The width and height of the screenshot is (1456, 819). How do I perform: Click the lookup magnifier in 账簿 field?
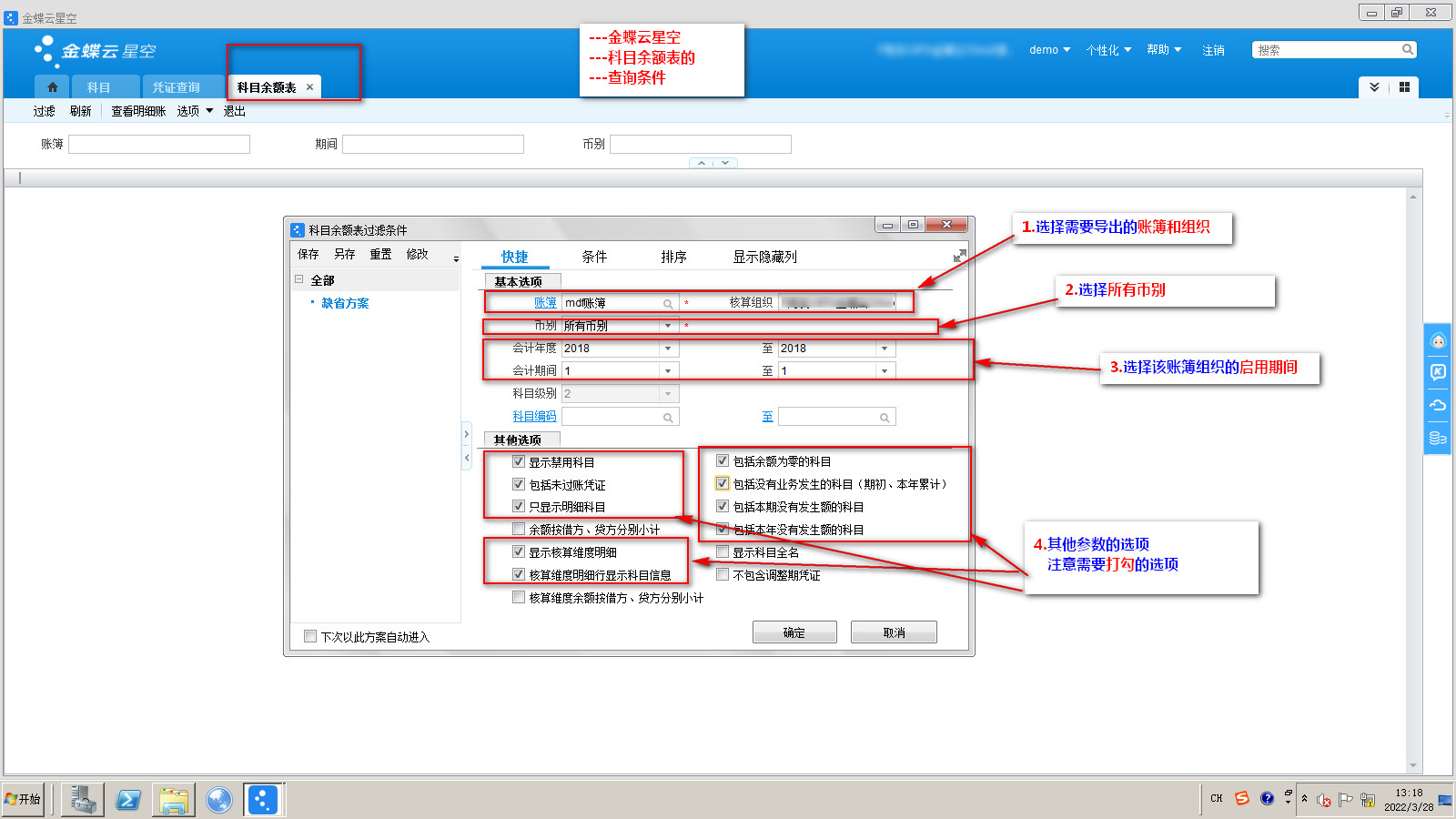668,304
